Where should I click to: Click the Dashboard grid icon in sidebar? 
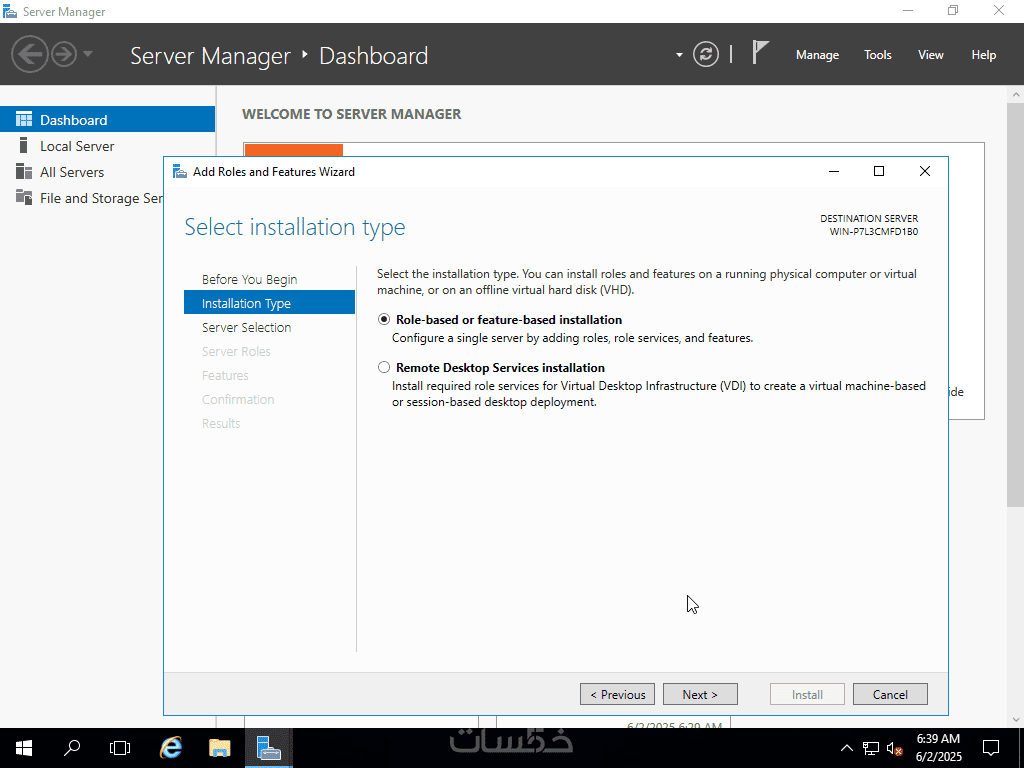pos(24,119)
